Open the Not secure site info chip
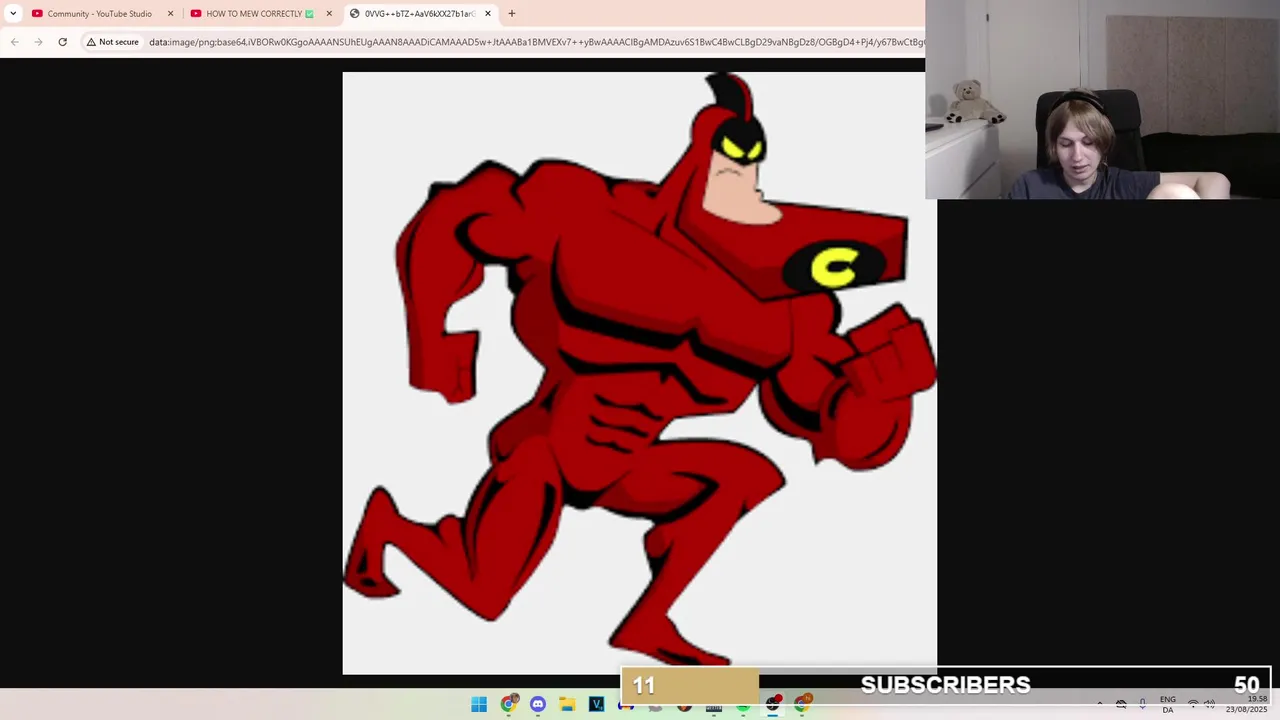 pos(112,42)
